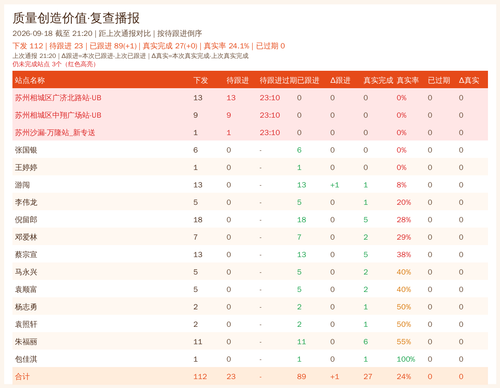Click the total 待跟进 value 23 in 合计 row

click(x=231, y=377)
